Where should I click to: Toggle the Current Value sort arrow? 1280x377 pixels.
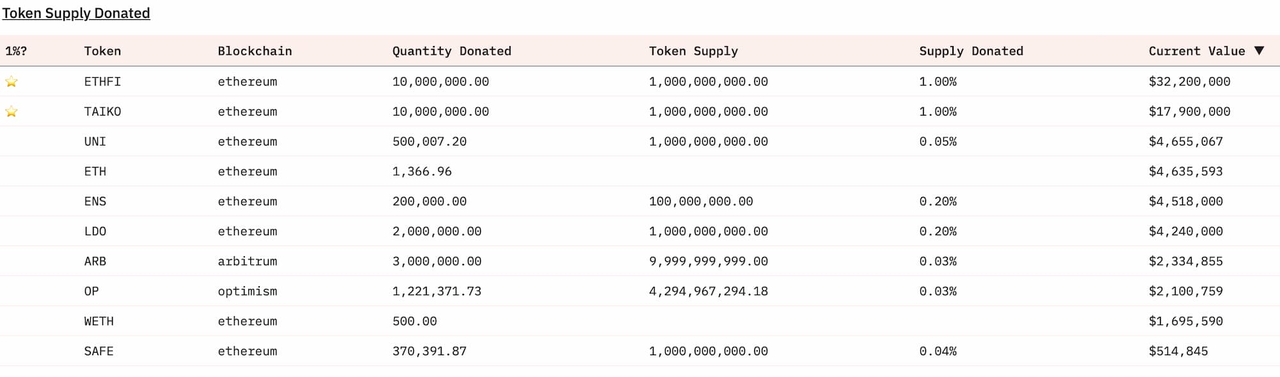(x=1259, y=51)
